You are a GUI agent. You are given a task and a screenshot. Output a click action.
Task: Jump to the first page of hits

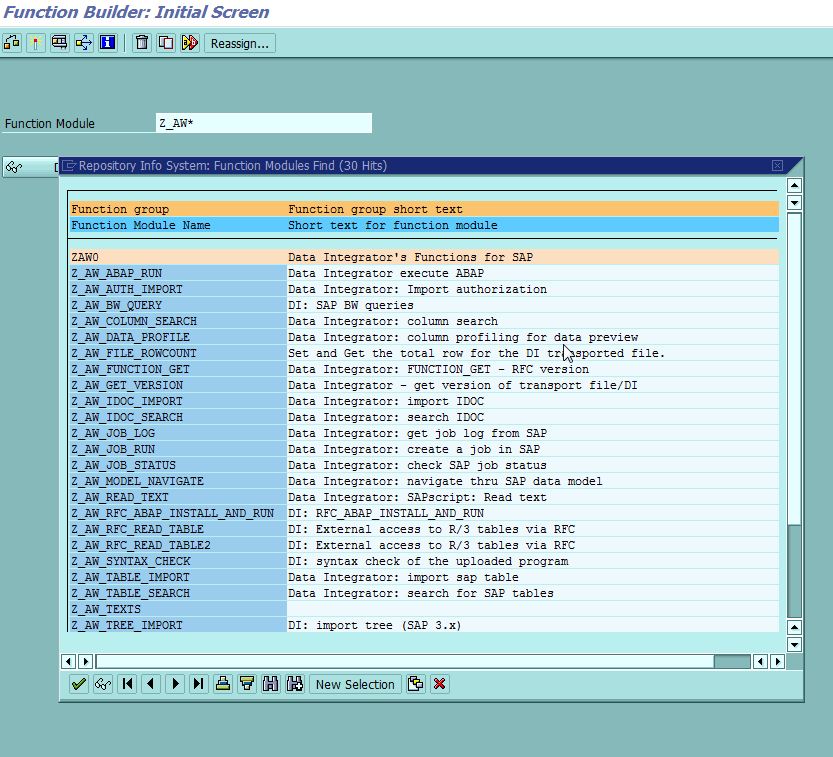[127, 684]
